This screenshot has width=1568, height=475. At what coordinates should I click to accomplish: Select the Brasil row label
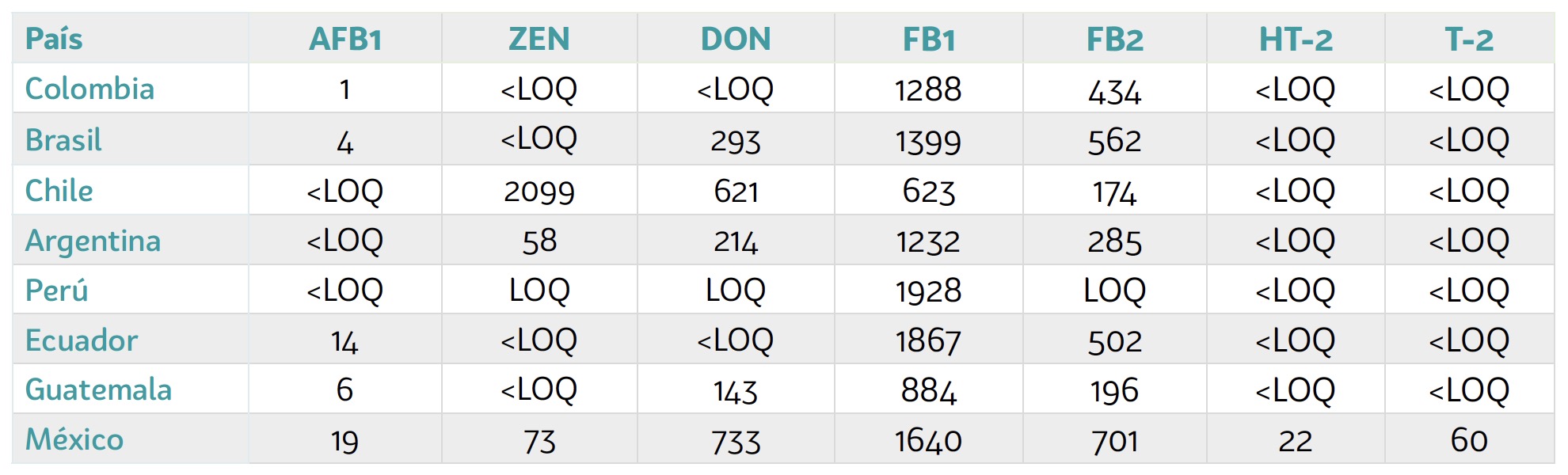pyautogui.click(x=63, y=140)
